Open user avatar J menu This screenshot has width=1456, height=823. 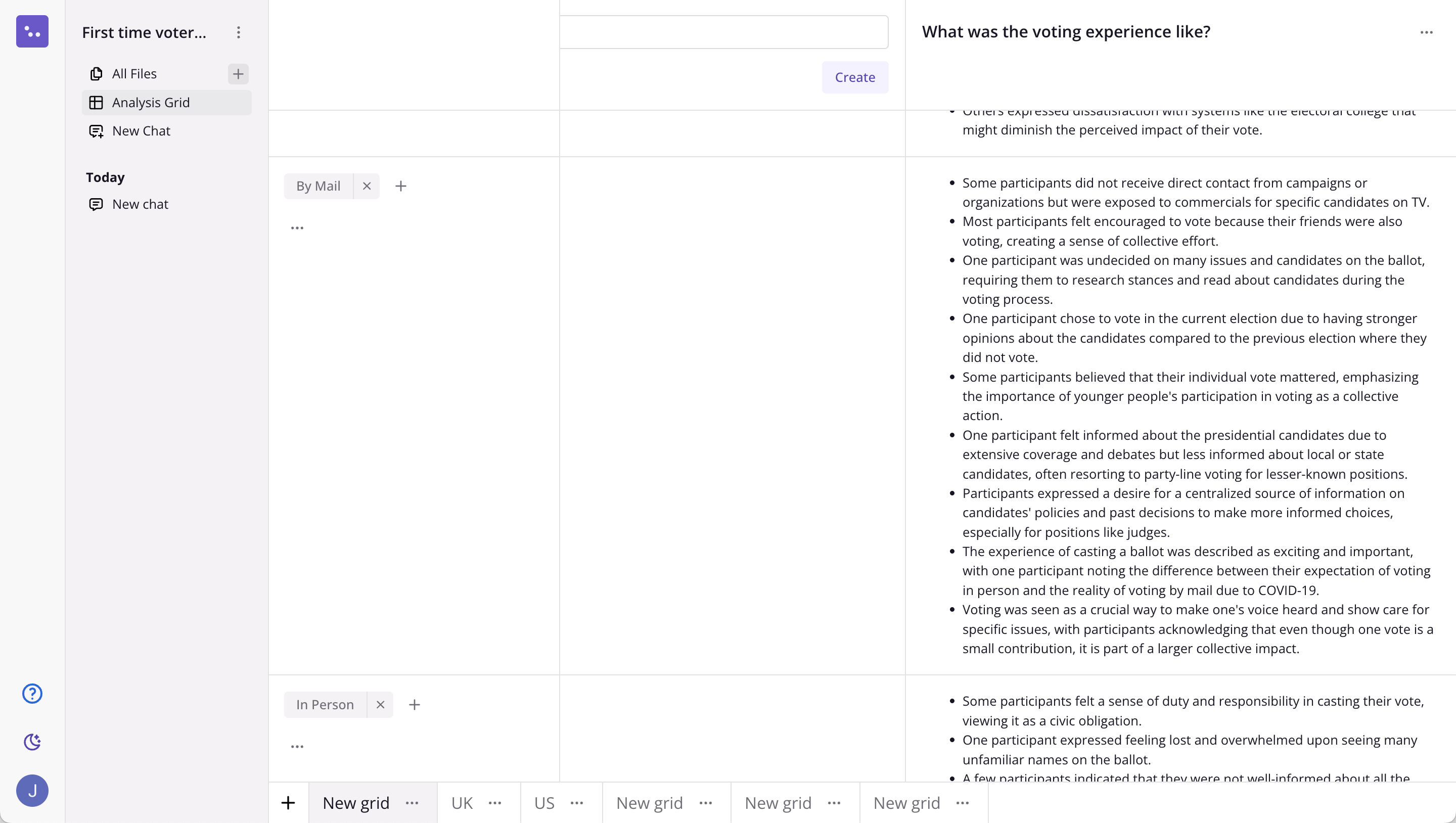tap(32, 791)
